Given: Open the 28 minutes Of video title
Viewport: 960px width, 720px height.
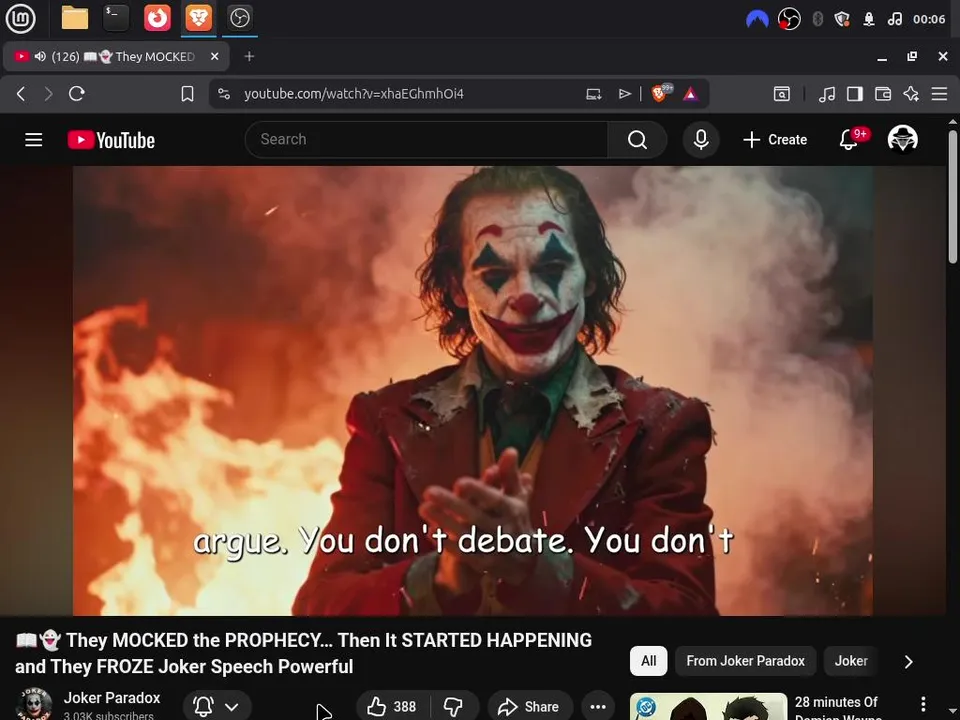Looking at the screenshot, I should coord(837,708).
